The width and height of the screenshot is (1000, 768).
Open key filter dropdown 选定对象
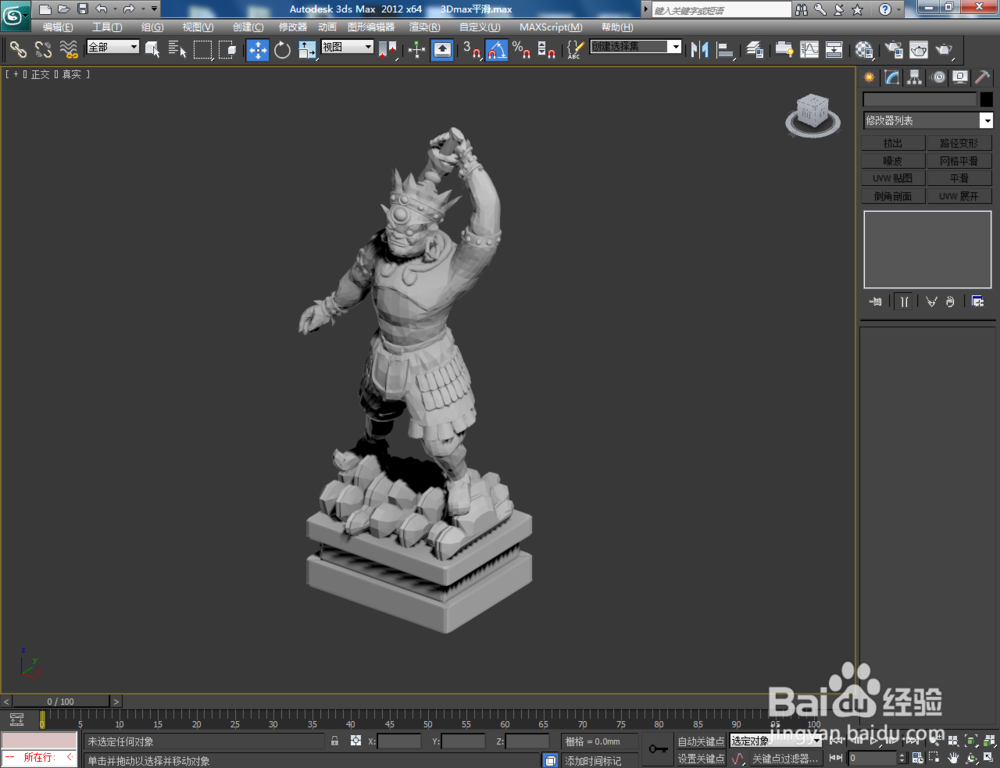click(776, 741)
